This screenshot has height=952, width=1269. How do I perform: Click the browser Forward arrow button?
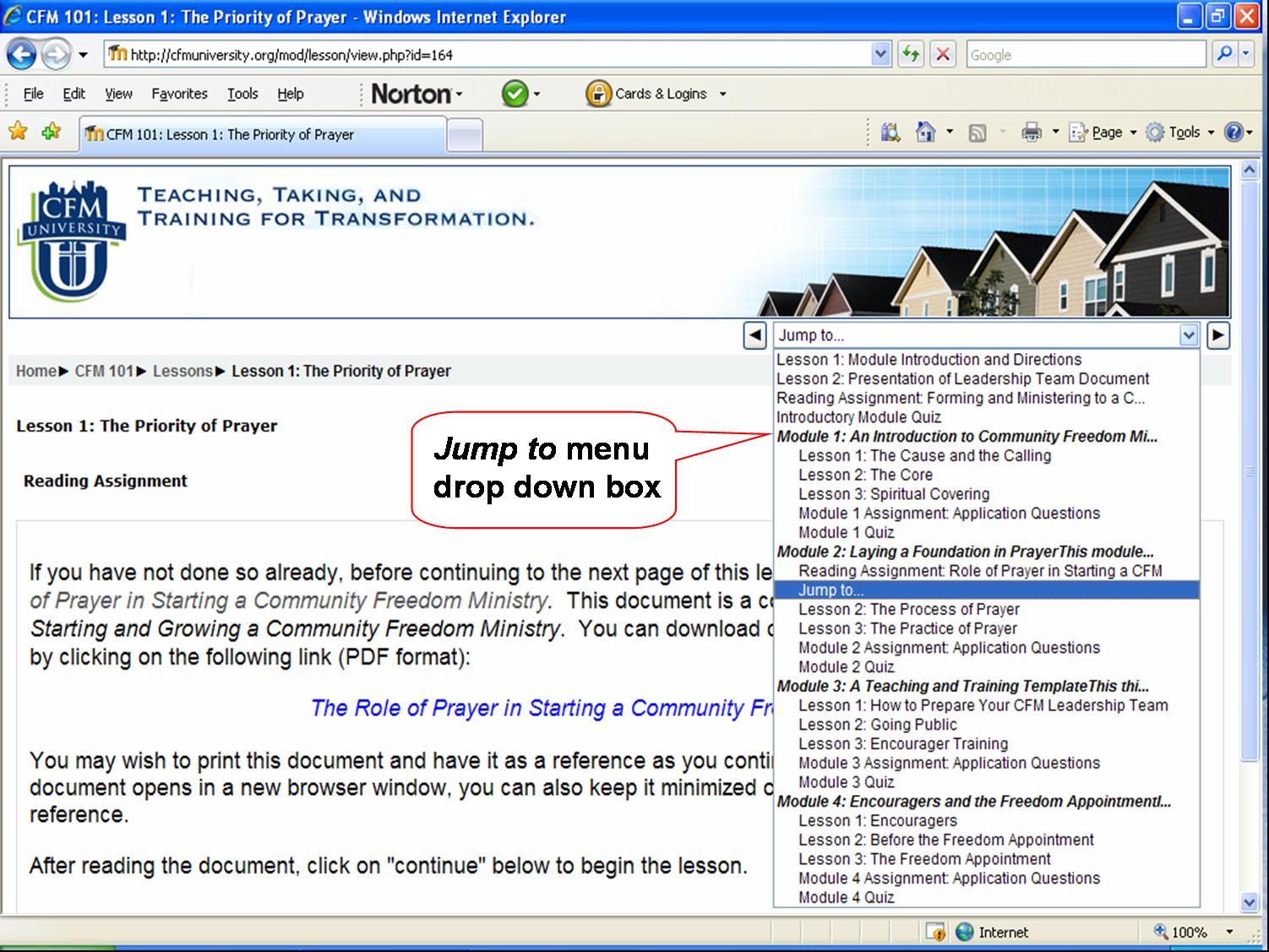point(56,55)
